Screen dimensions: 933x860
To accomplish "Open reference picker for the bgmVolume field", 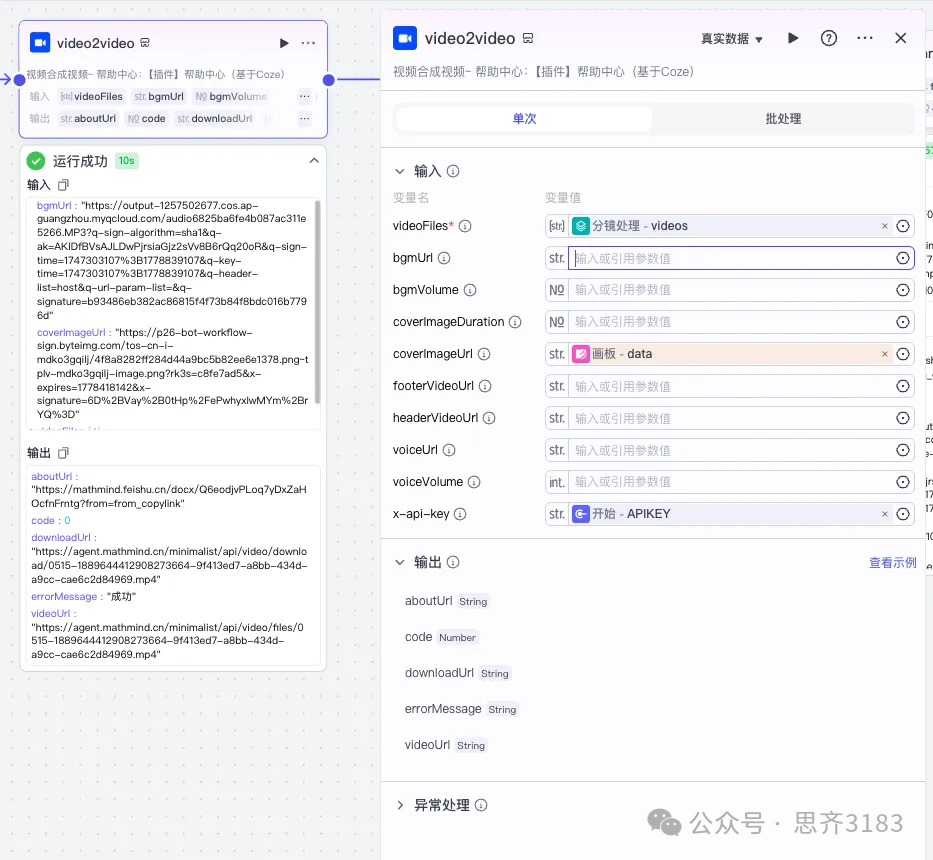I will pos(903,290).
